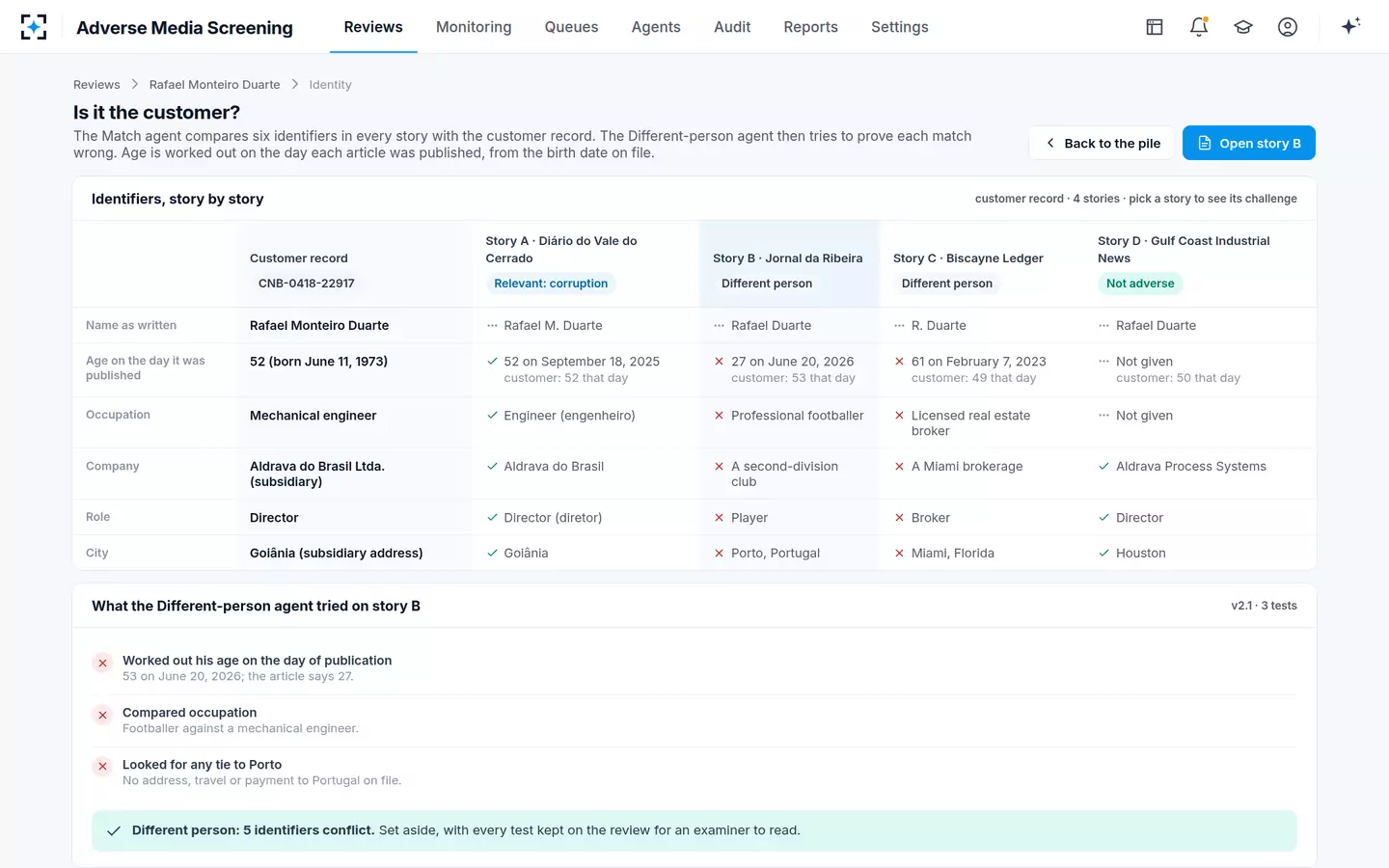Image resolution: width=1389 pixels, height=868 pixels.
Task: Click Back to the pile button
Action: click(x=1102, y=143)
